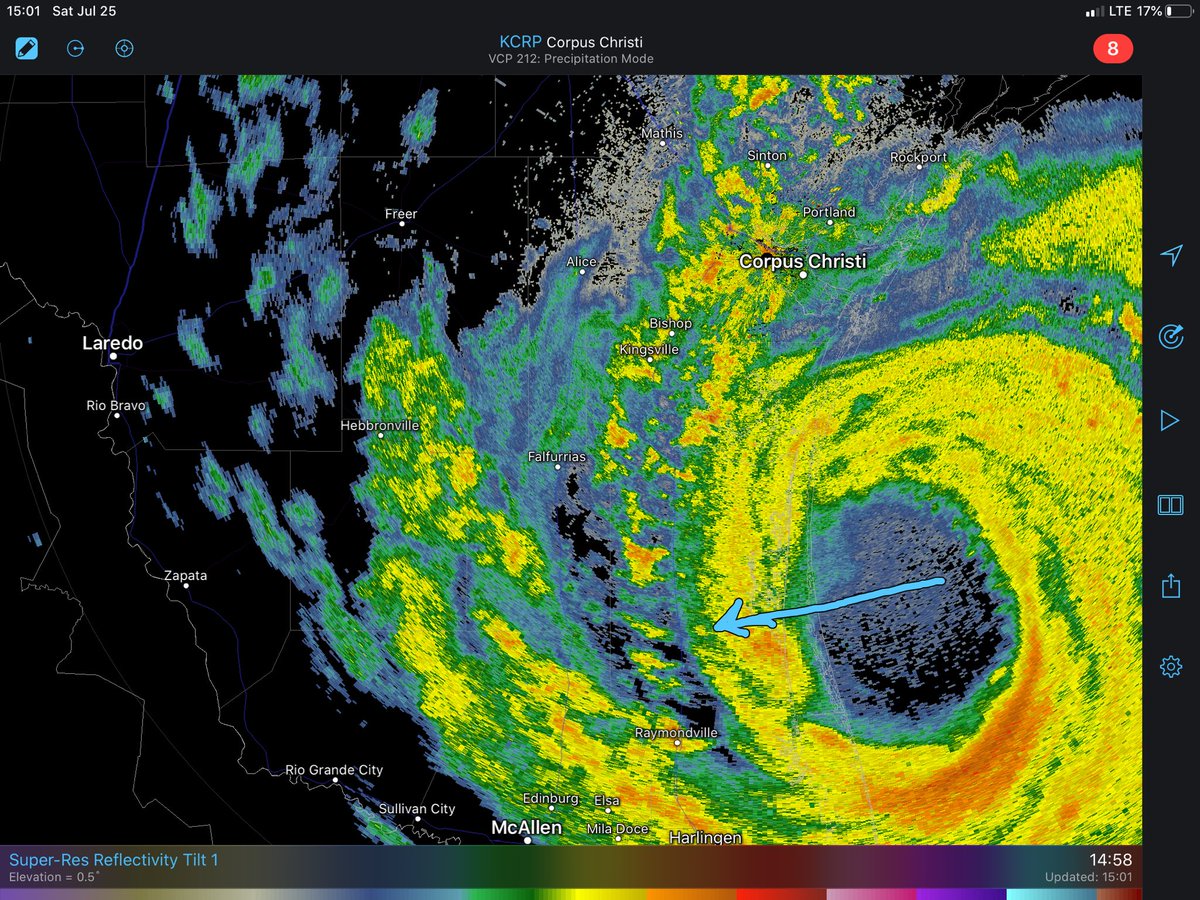Tap the Raymondville map label
This screenshot has height=900, width=1200.
(x=676, y=733)
